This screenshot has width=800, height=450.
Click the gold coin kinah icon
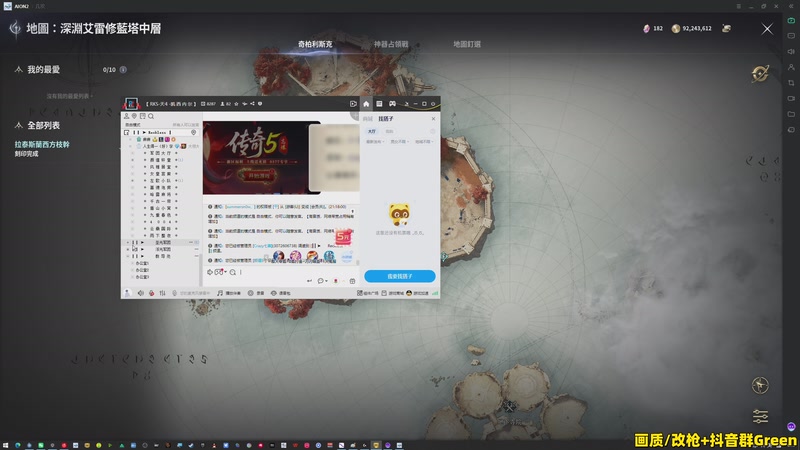coord(676,29)
